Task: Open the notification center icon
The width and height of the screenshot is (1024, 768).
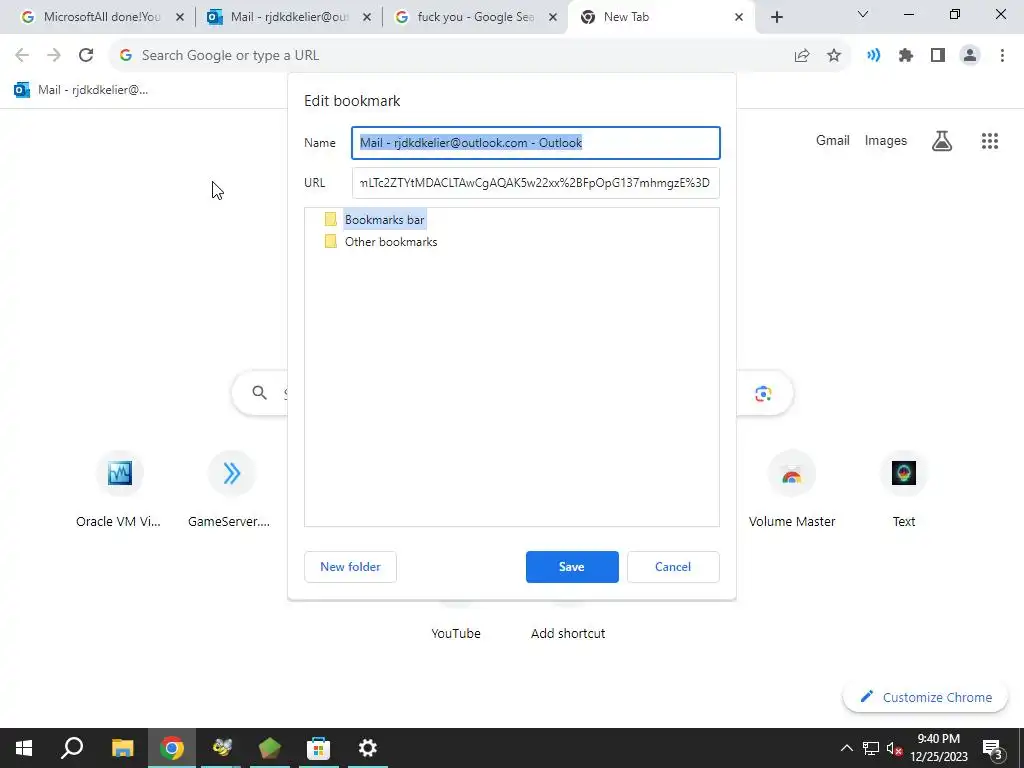Action: point(993,748)
